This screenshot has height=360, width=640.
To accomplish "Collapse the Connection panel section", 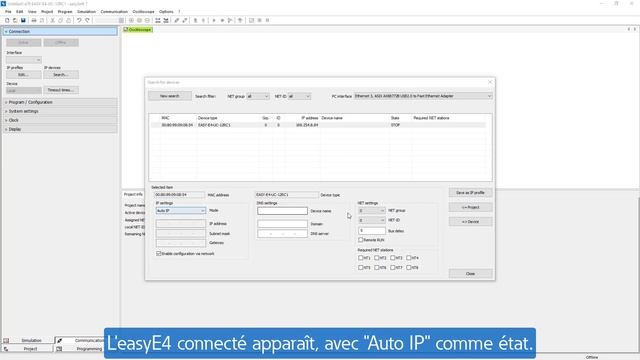I will [60, 31].
